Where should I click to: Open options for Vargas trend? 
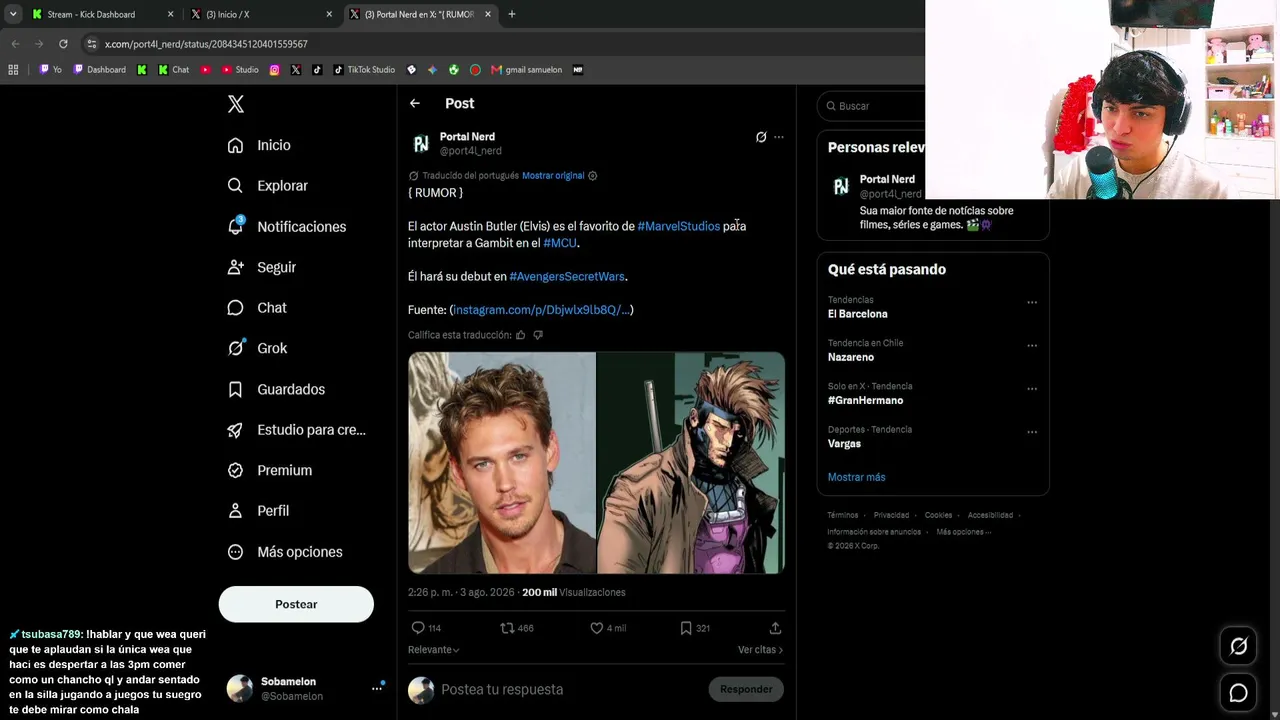click(x=1032, y=432)
